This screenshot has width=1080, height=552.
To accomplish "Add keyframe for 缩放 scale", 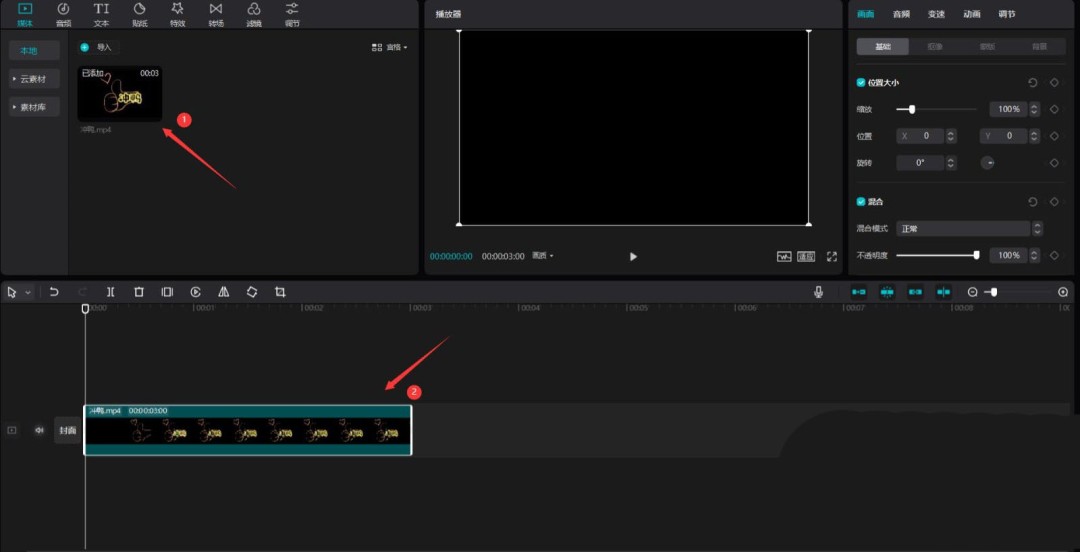I will pos(1054,109).
